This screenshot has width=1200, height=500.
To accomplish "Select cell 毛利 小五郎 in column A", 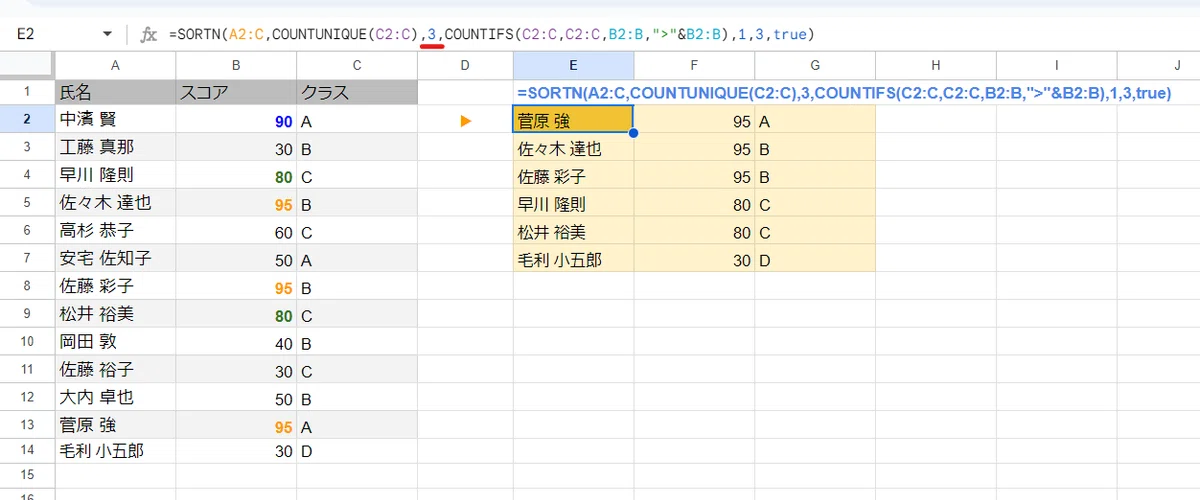I will [115, 452].
